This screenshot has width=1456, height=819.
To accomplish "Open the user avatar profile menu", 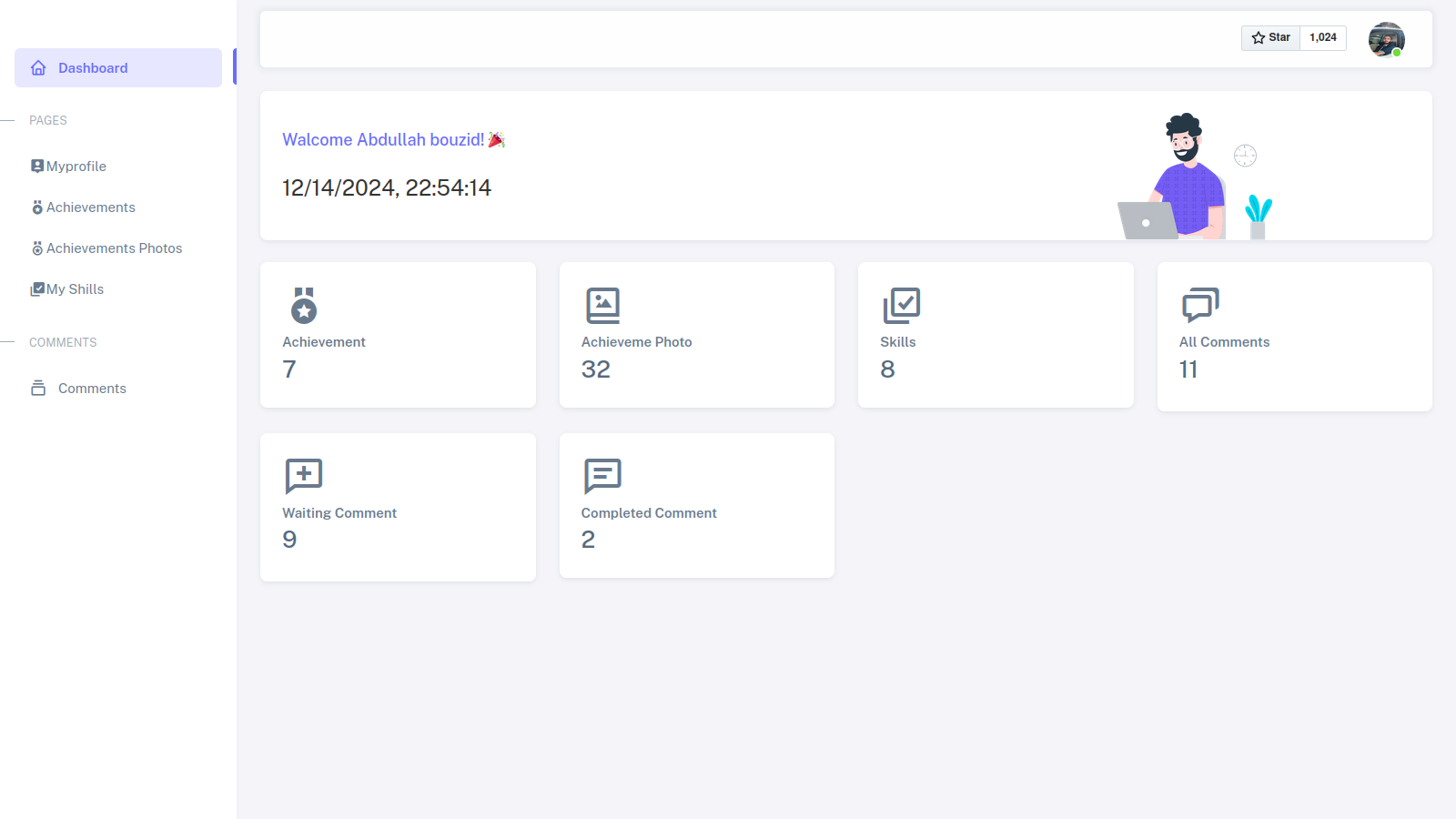I will click(x=1386, y=39).
